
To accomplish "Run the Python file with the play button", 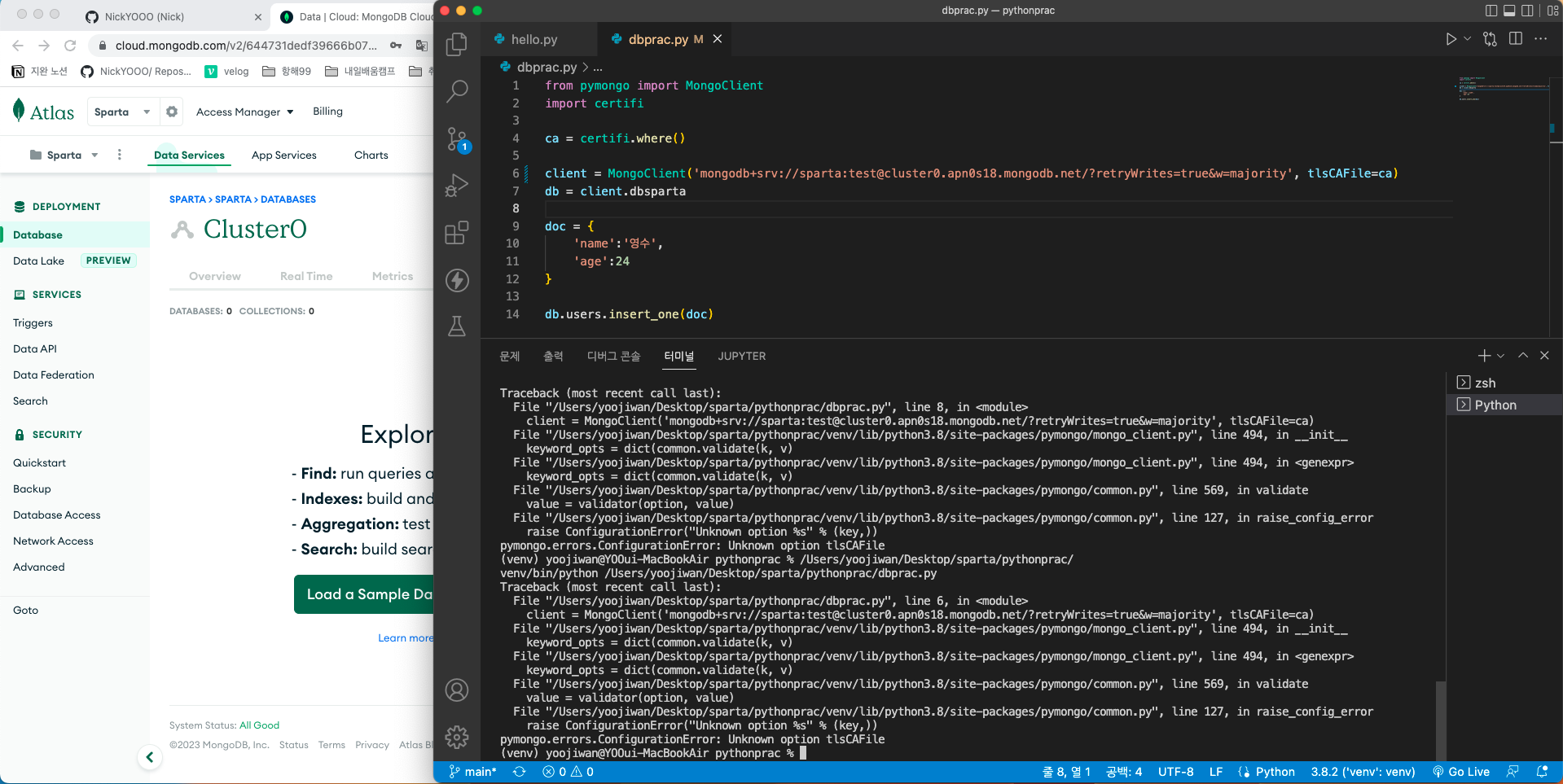I will pyautogui.click(x=1451, y=39).
